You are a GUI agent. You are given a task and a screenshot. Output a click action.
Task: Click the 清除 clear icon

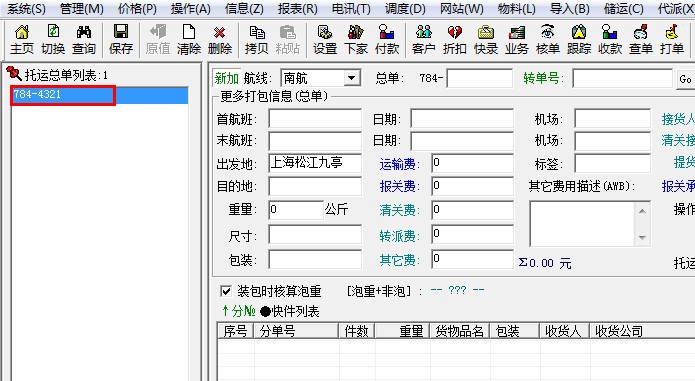coord(189,39)
